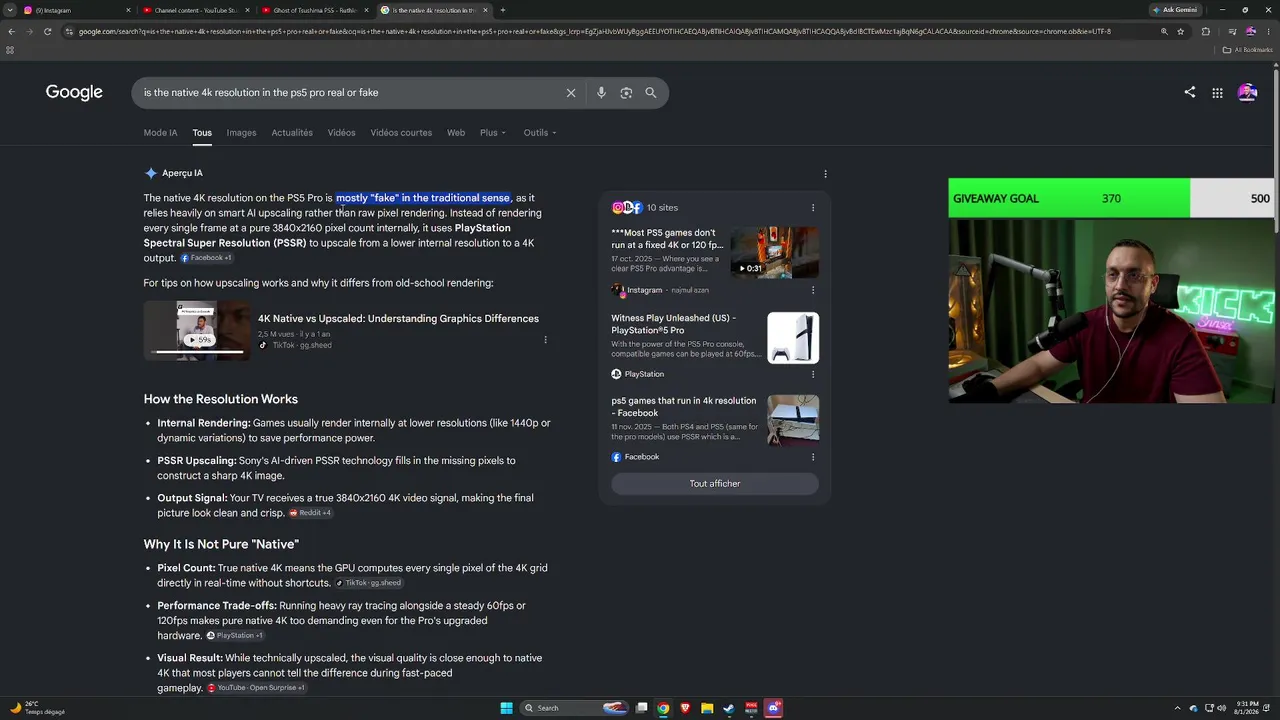The image size is (1280, 720).
Task: Select the Tous results tab
Action: click(x=202, y=133)
